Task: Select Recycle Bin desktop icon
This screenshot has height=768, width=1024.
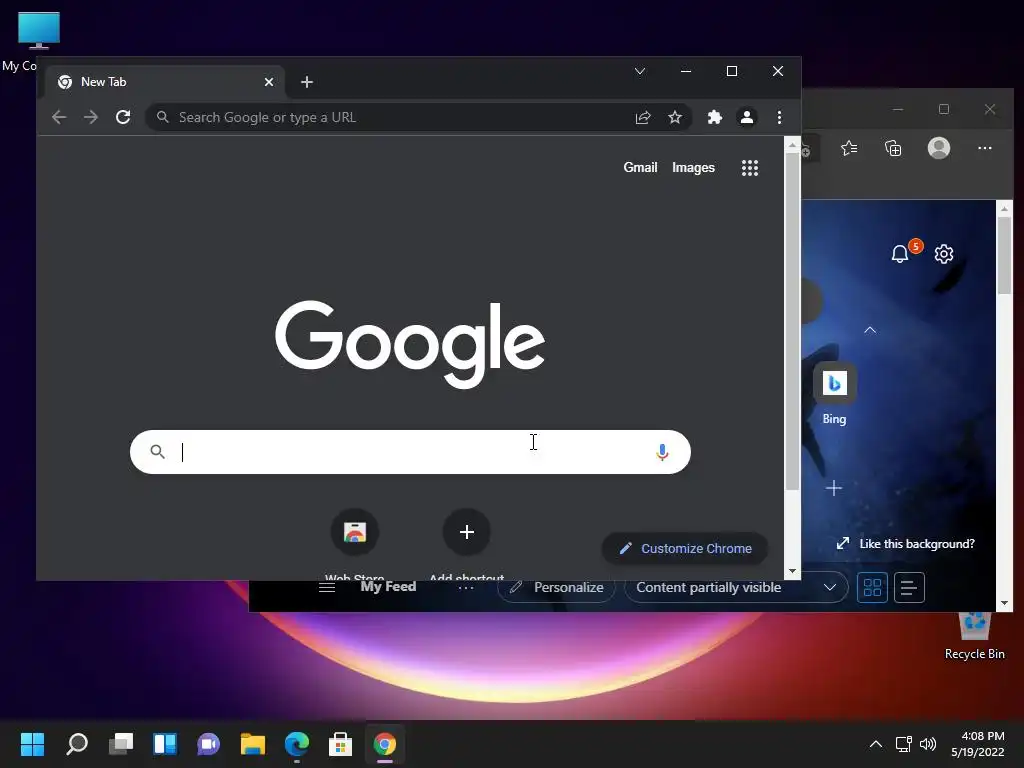Action: 974,636
